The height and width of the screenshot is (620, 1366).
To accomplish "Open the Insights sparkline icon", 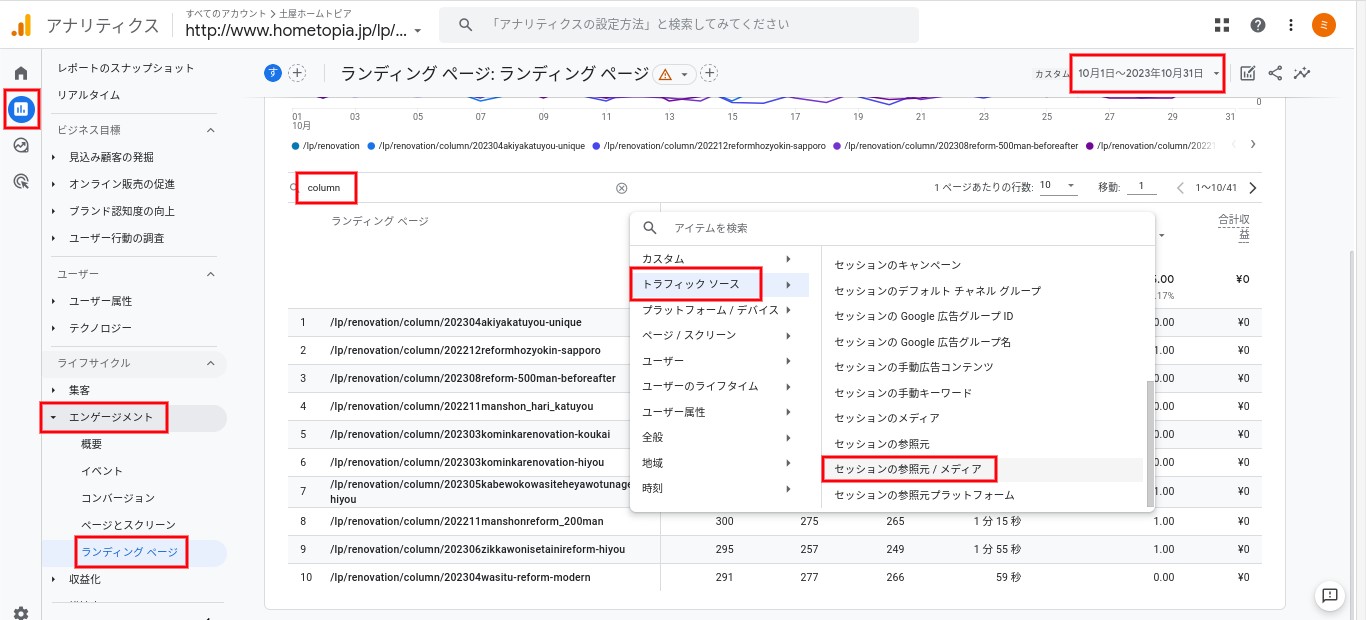I will [x=1302, y=73].
